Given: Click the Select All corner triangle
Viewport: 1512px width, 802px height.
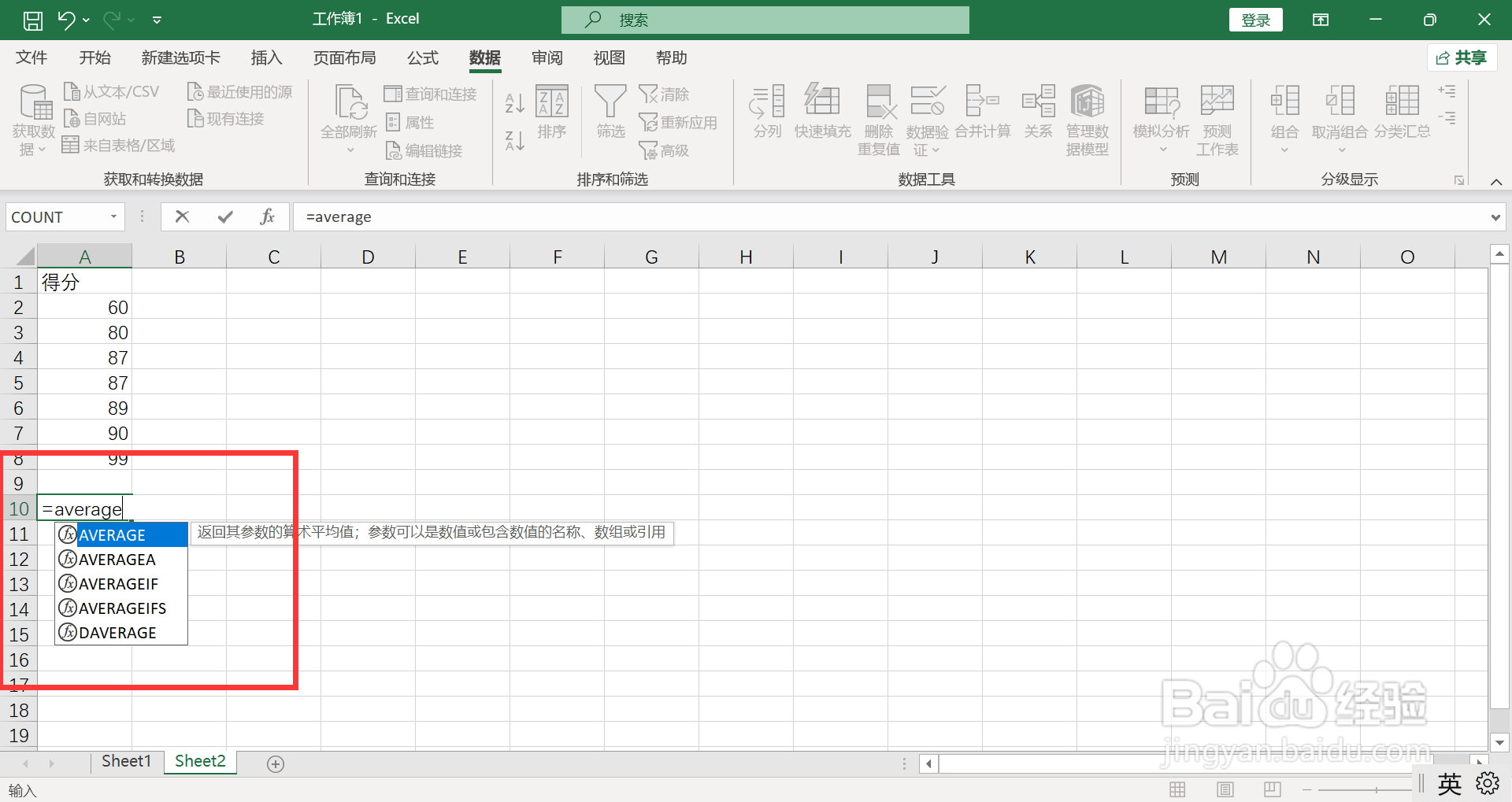Looking at the screenshot, I should [25, 257].
